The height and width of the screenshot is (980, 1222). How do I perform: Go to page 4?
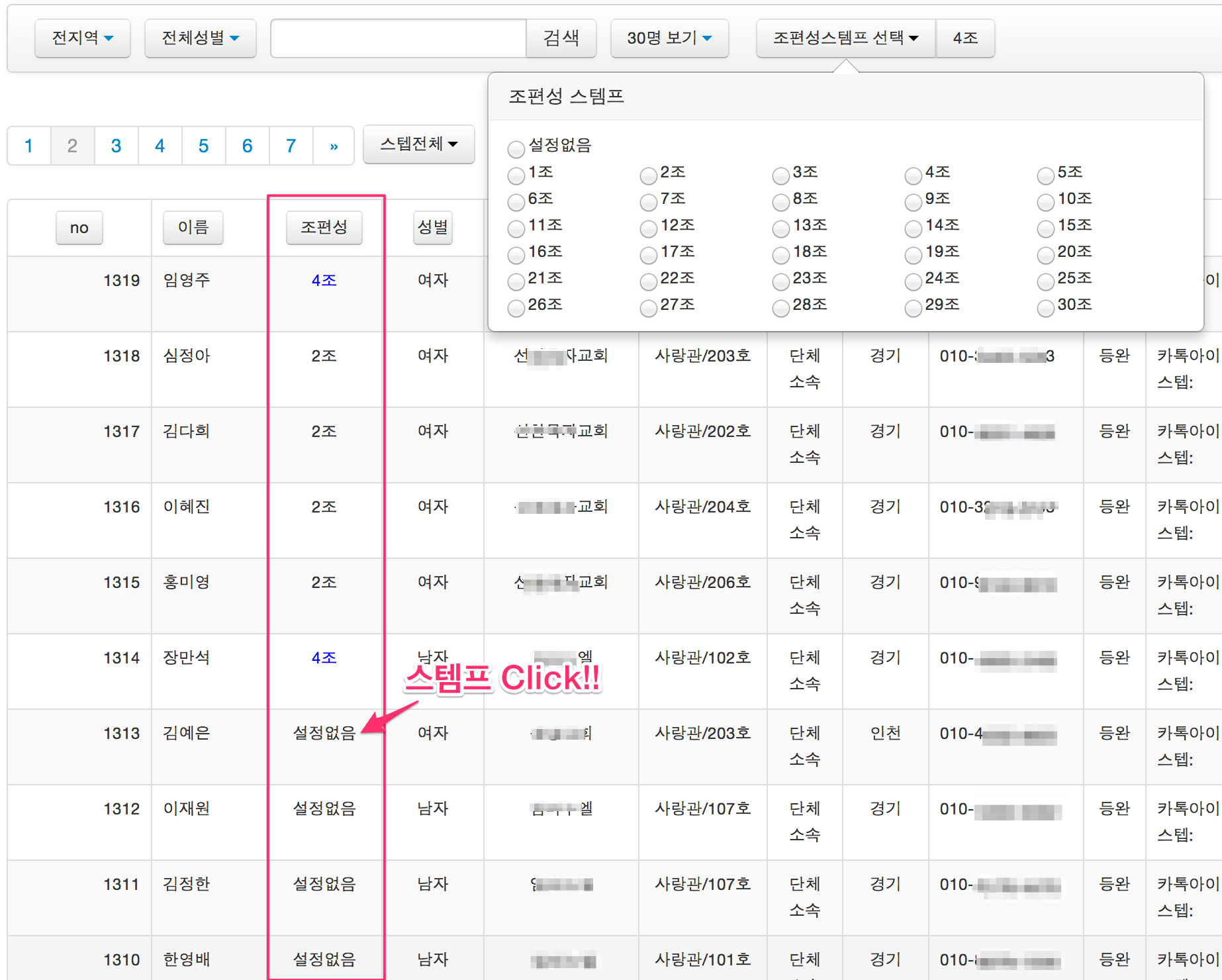point(160,146)
